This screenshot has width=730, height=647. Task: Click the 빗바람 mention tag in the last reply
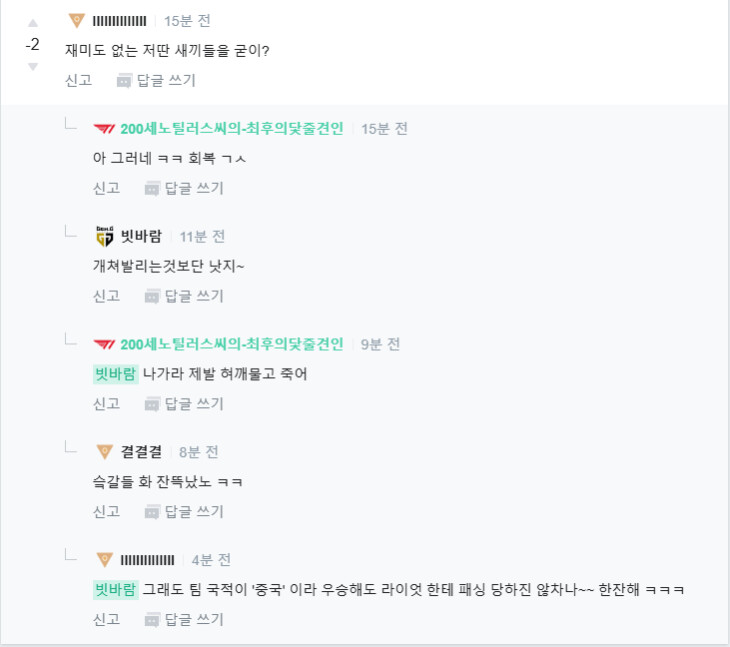click(x=115, y=589)
